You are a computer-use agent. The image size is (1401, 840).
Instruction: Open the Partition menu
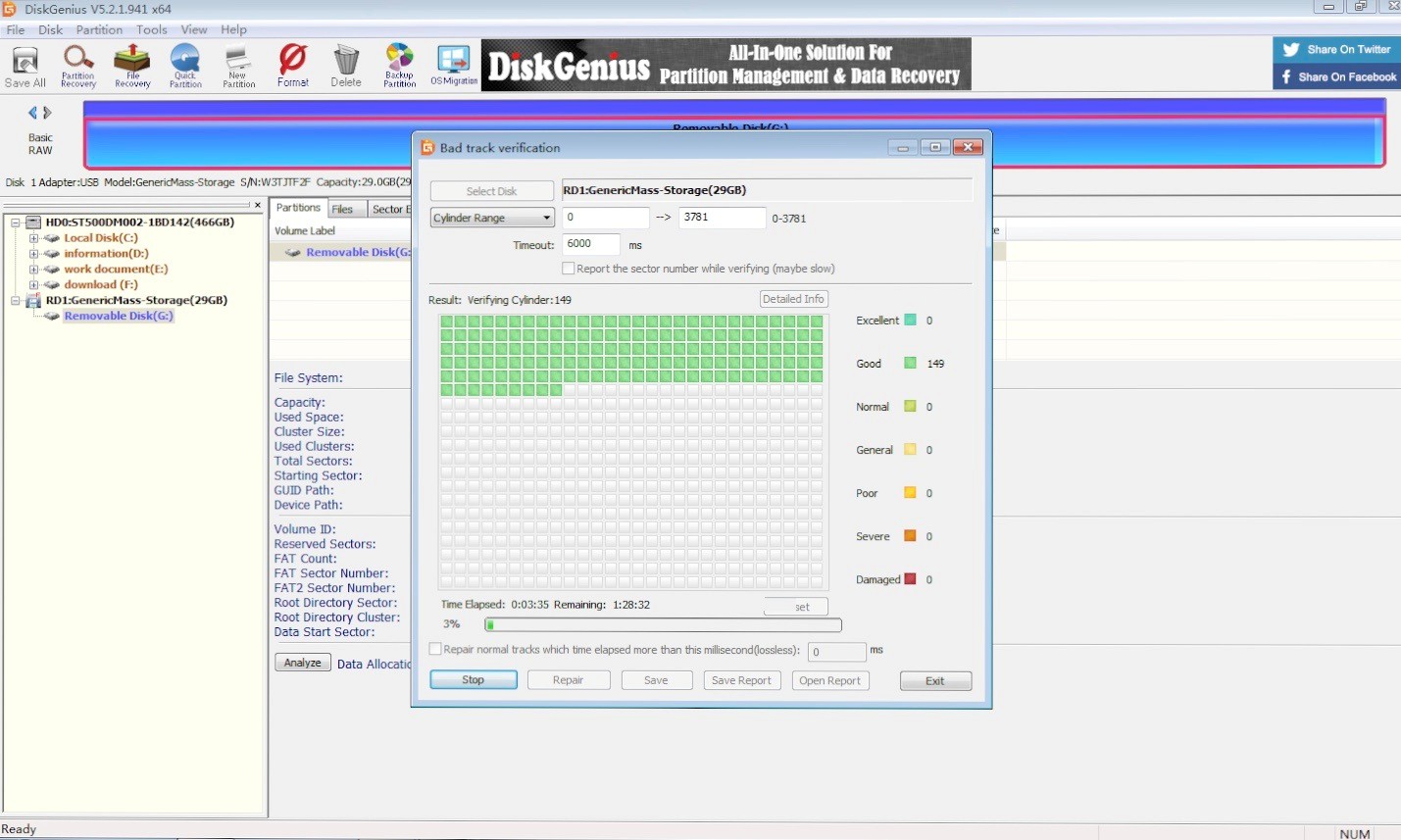point(100,29)
